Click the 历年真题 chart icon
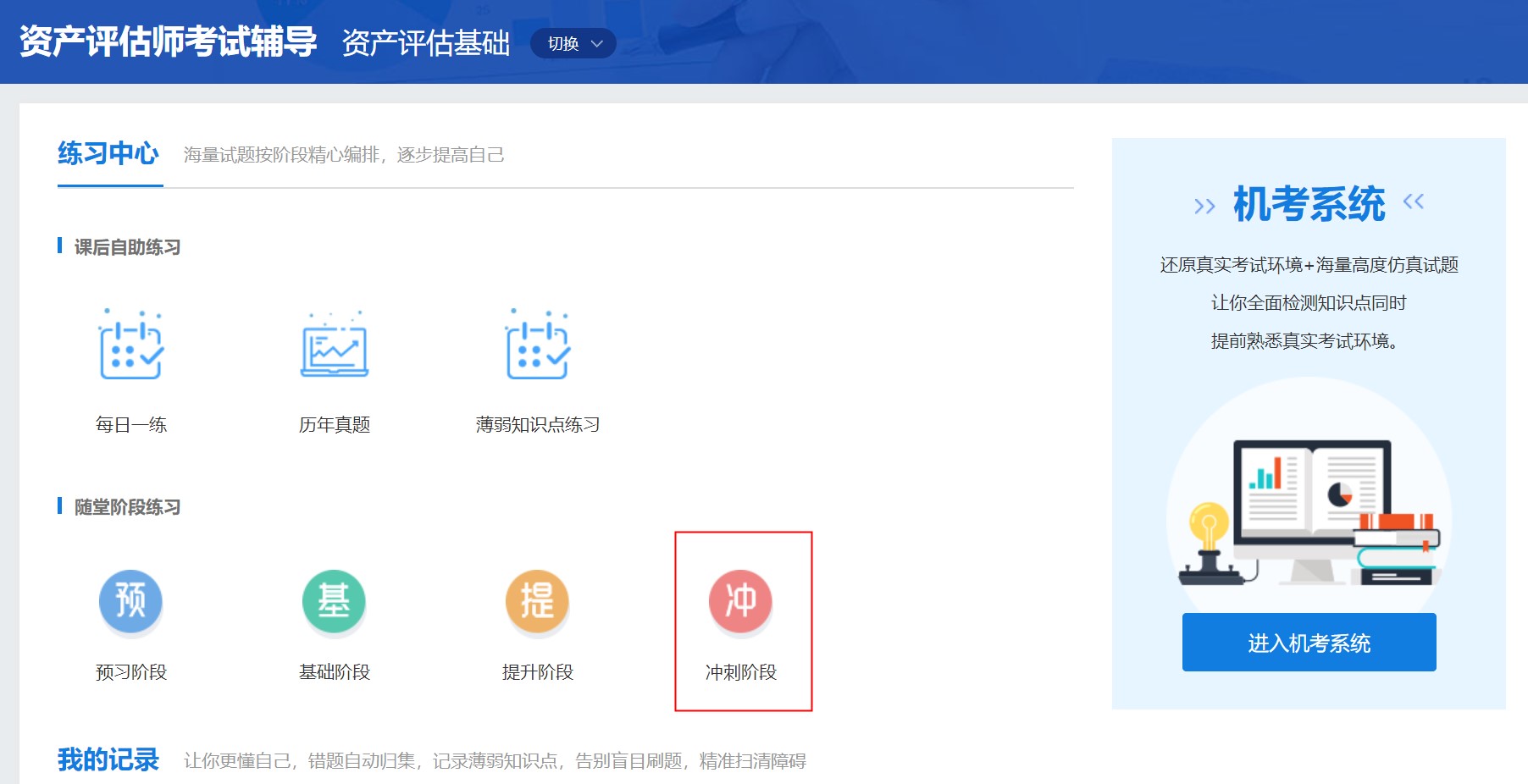 point(335,345)
